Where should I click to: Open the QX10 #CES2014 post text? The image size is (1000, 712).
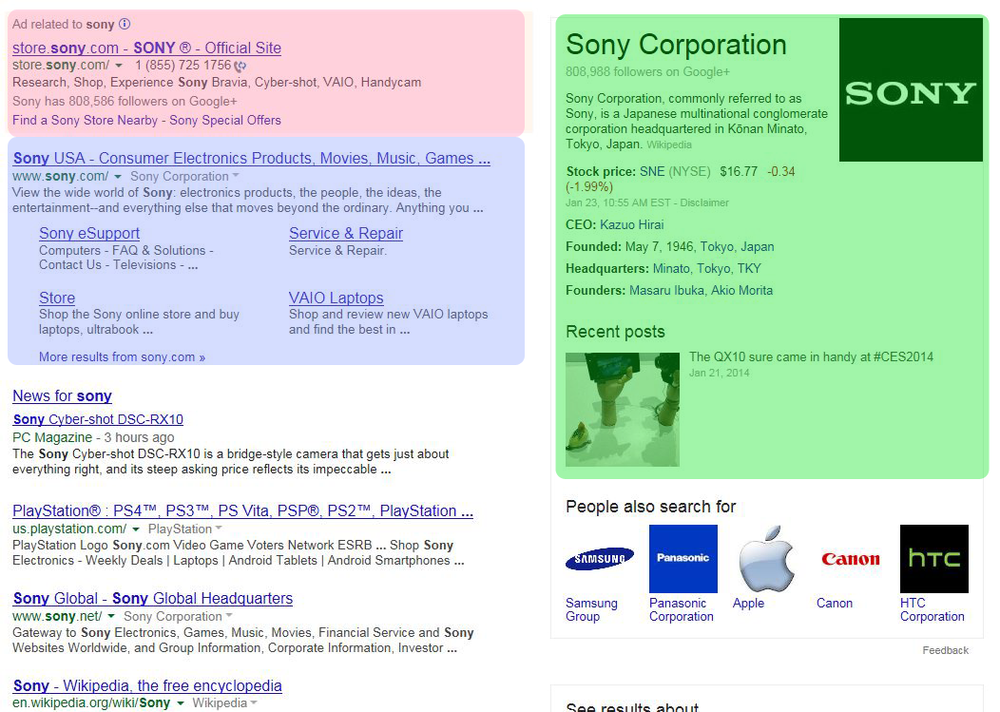point(811,357)
